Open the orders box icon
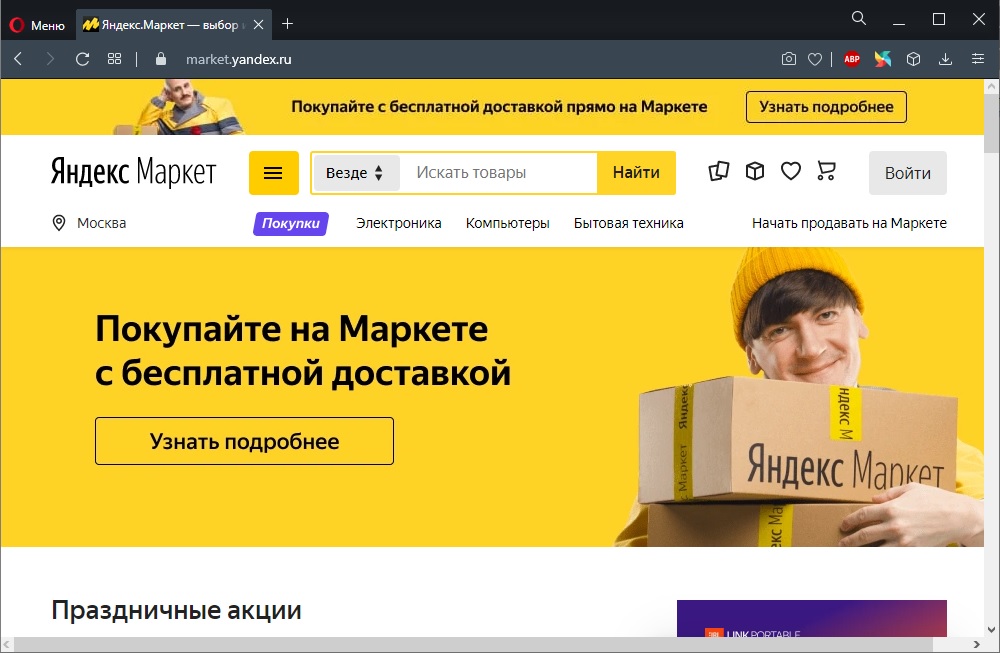This screenshot has width=1000, height=653. (755, 171)
